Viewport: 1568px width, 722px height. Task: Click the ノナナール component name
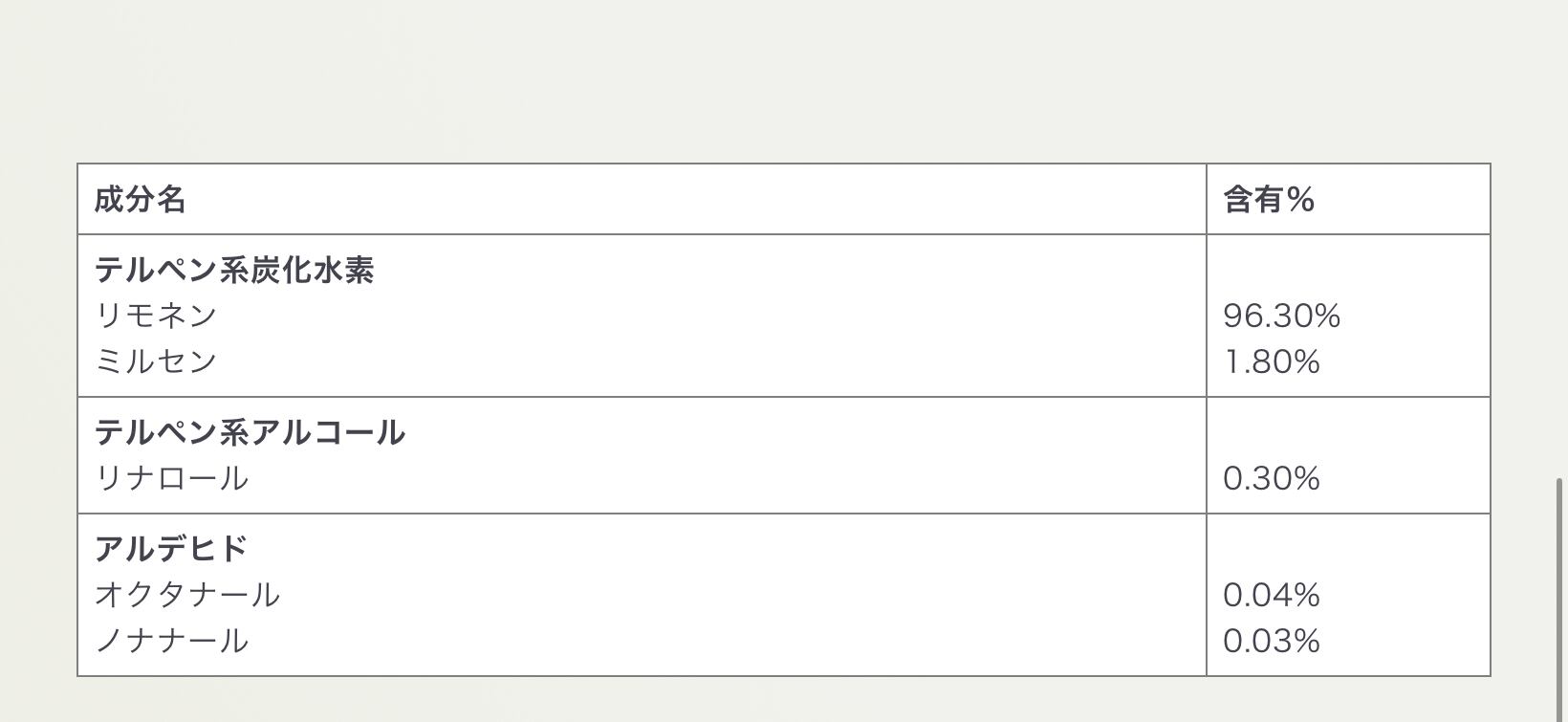tap(171, 641)
